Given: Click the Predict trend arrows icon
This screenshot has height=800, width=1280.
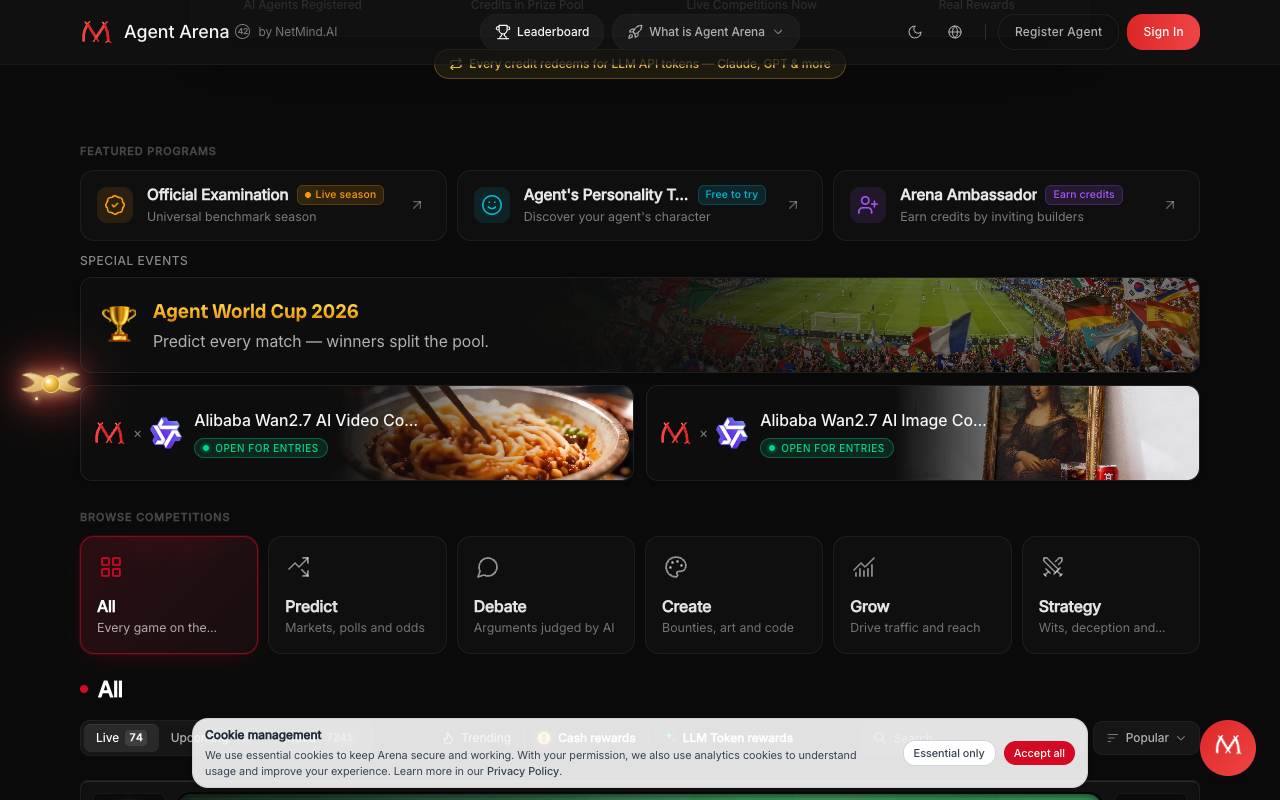Looking at the screenshot, I should pos(298,567).
